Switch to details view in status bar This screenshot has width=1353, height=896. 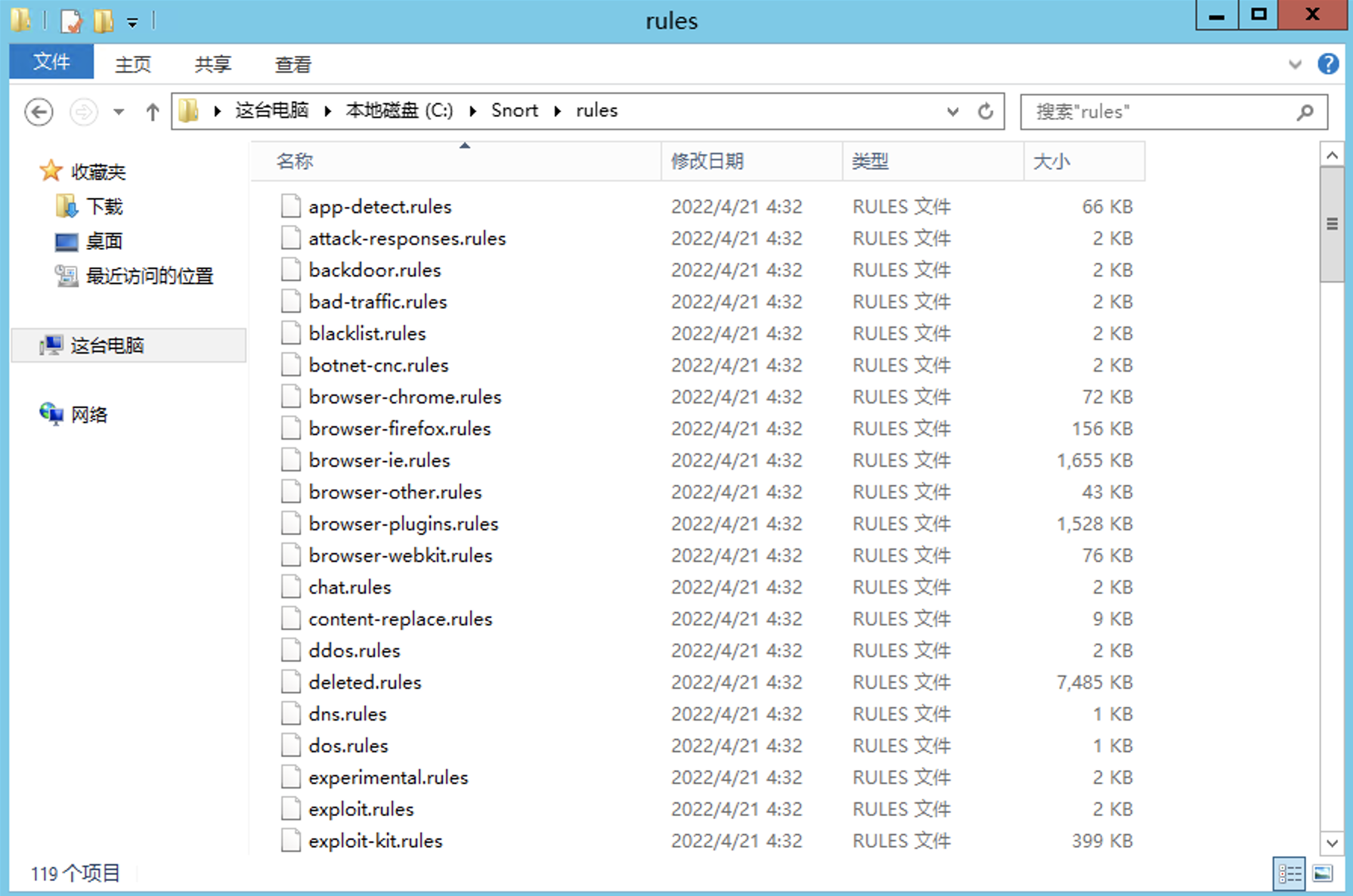pyautogui.click(x=1290, y=874)
